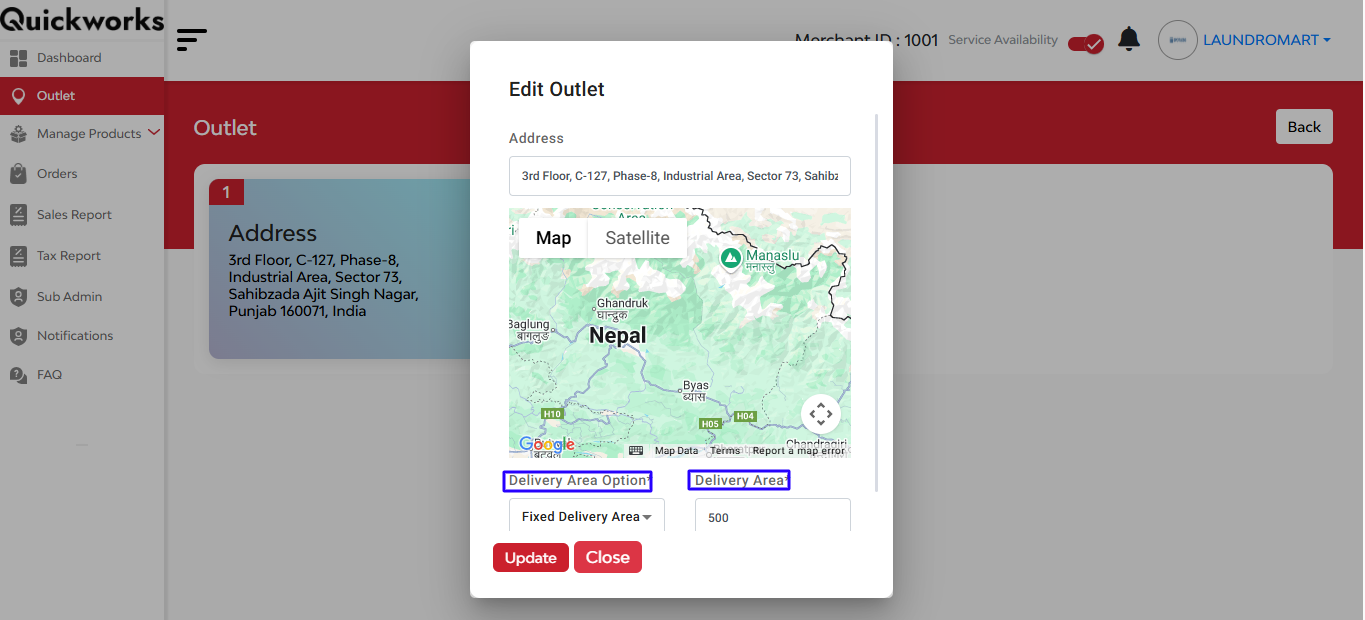Open the map Terms link
Image resolution: width=1365 pixels, height=620 pixels.
point(725,451)
